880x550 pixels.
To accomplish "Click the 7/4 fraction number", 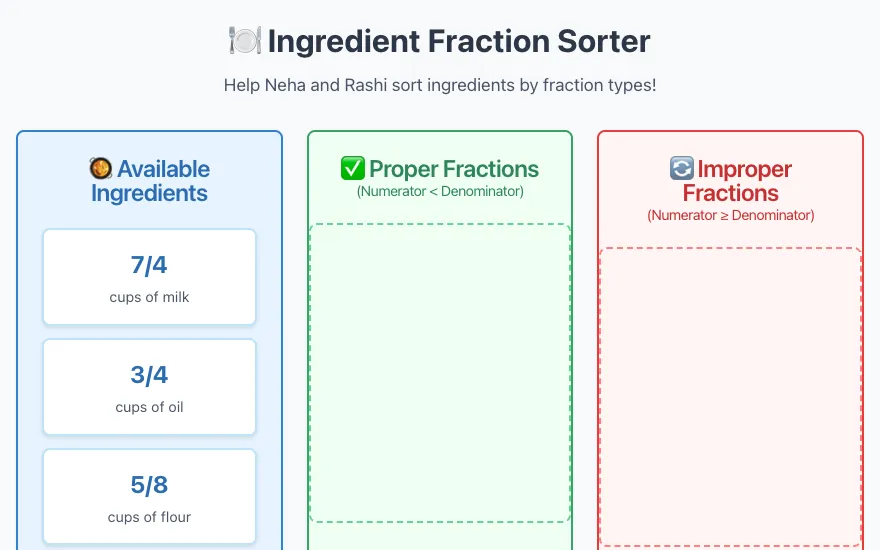I will 149,265.
